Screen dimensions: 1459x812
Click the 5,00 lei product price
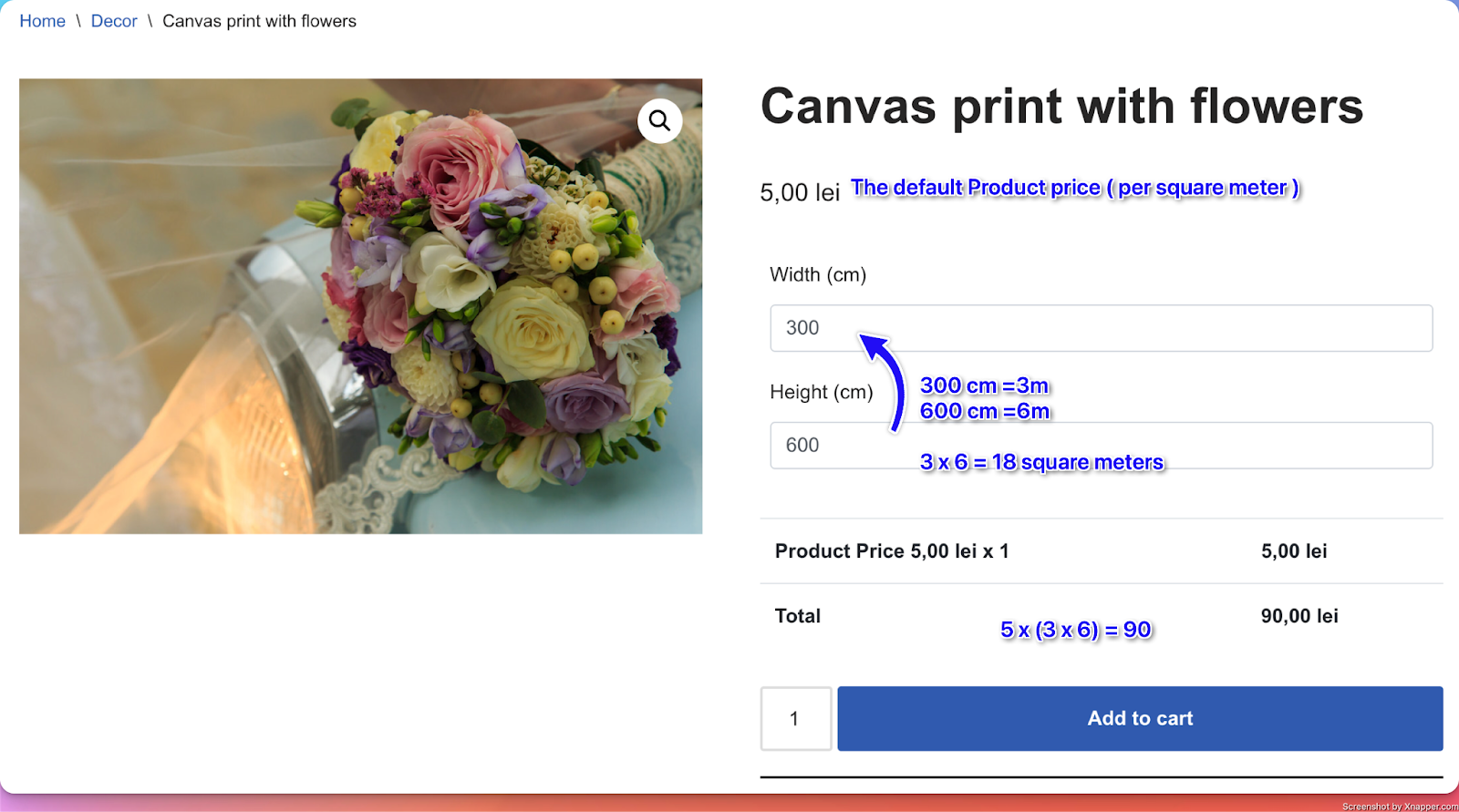pyautogui.click(x=800, y=192)
